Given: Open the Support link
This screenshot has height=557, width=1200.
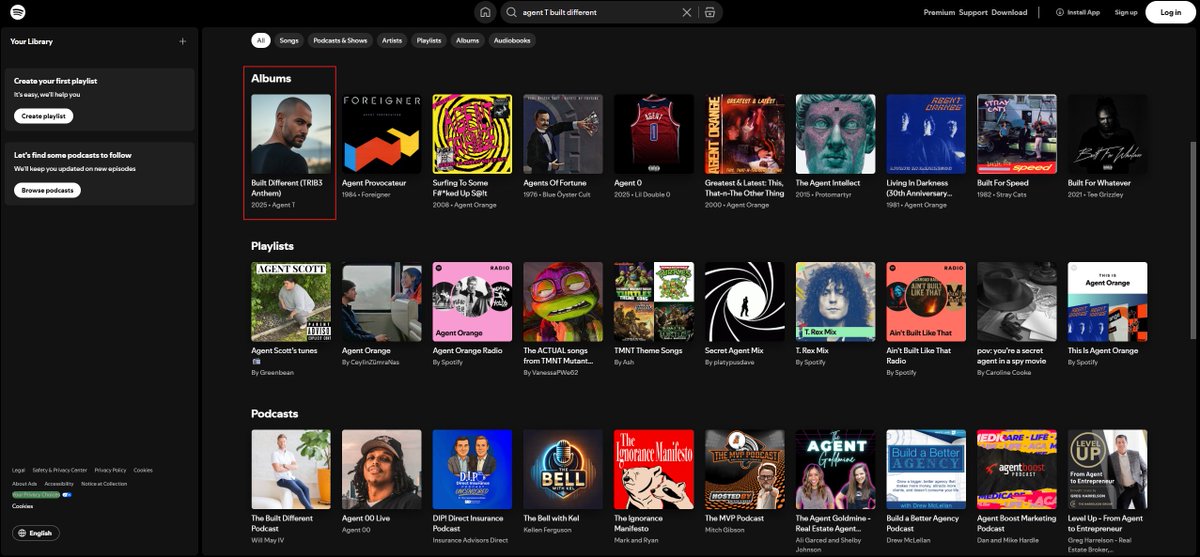Looking at the screenshot, I should (x=973, y=12).
